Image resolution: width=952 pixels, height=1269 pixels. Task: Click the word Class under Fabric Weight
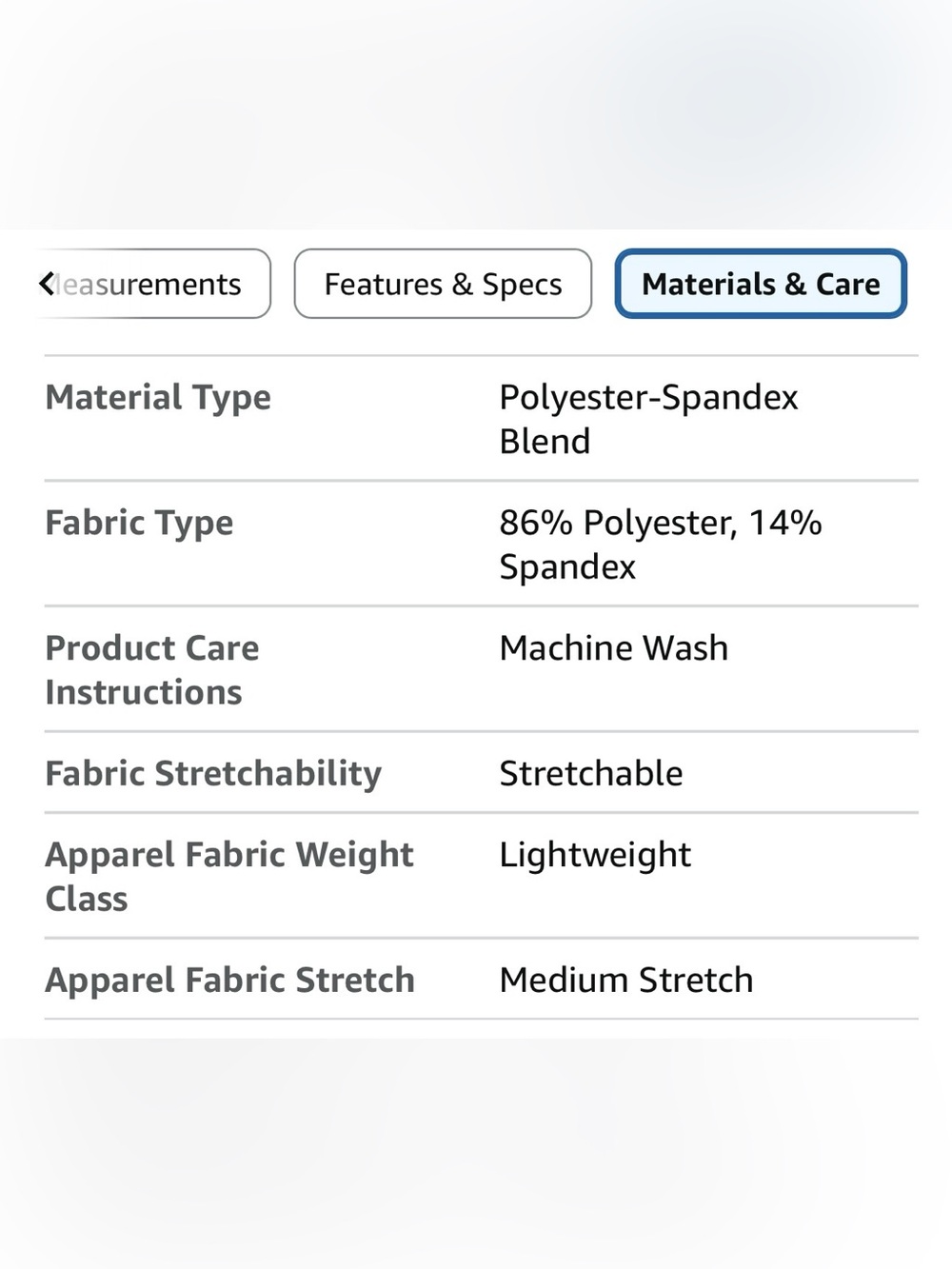tap(87, 900)
